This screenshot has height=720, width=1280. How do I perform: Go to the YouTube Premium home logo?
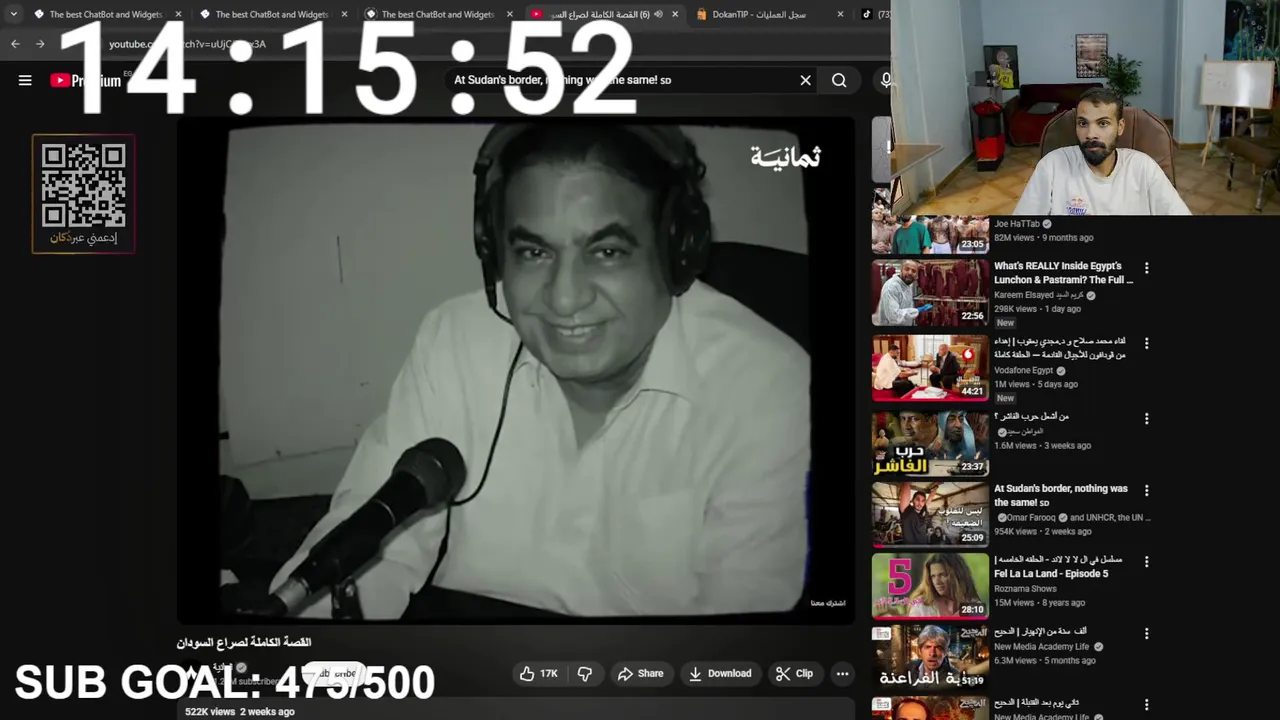click(85, 81)
